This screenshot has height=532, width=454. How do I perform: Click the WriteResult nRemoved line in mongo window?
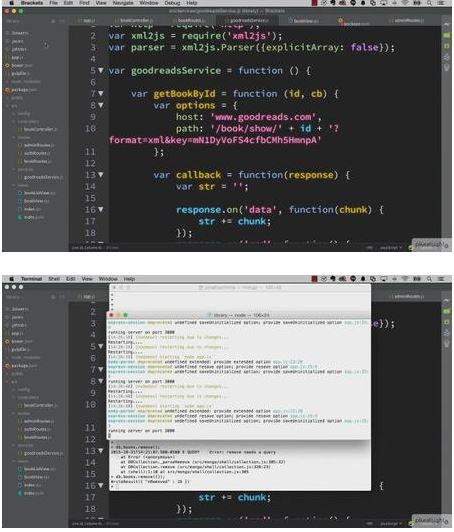pyautogui.click(x=150, y=481)
